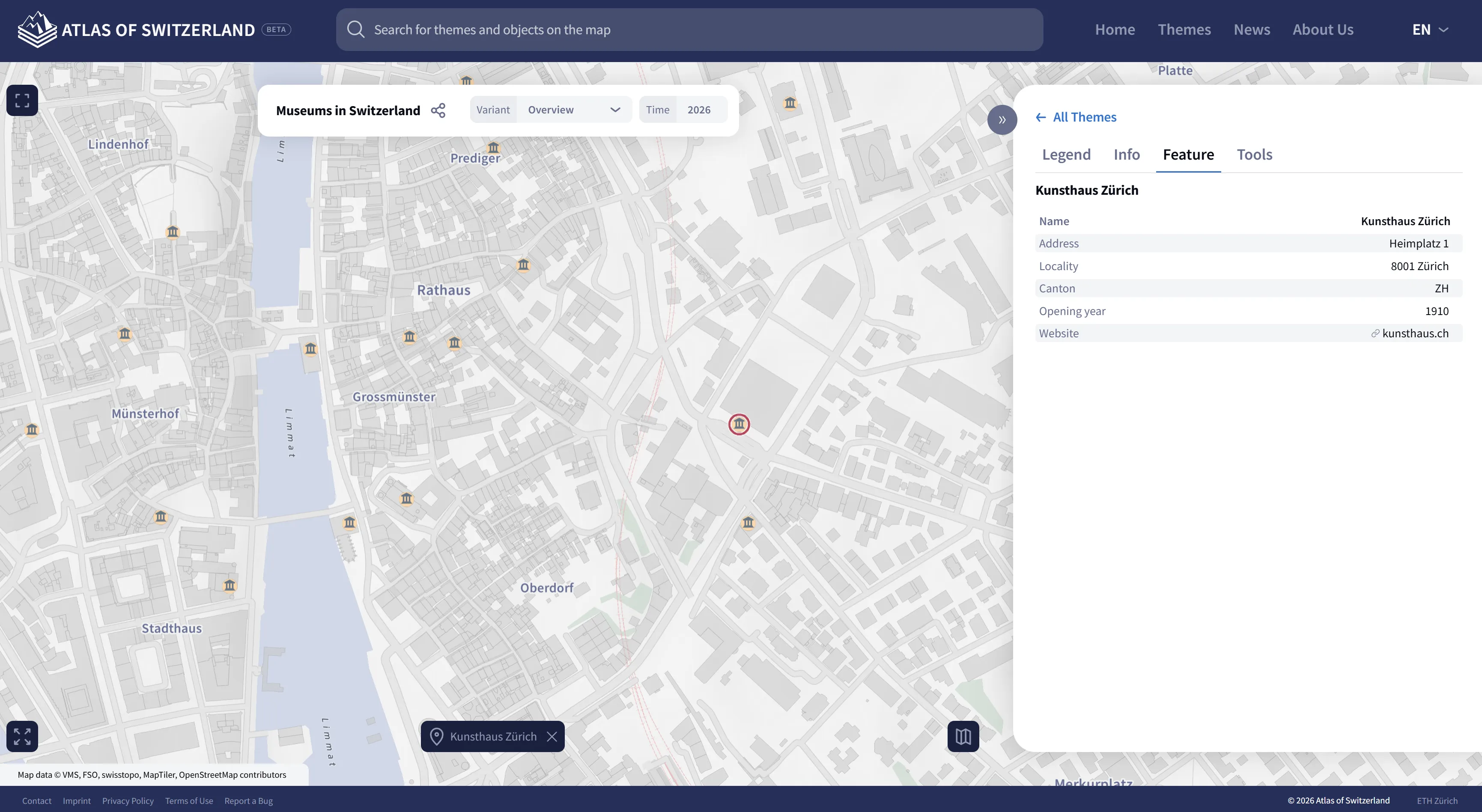Click the search magnifier icon
Image resolution: width=1482 pixels, height=812 pixels.
pyautogui.click(x=356, y=30)
